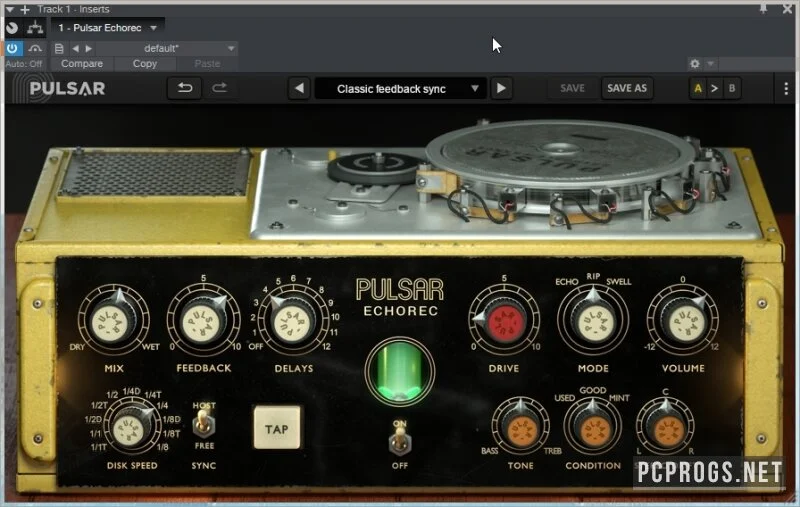Click the automation mode icon beside power

(35, 48)
